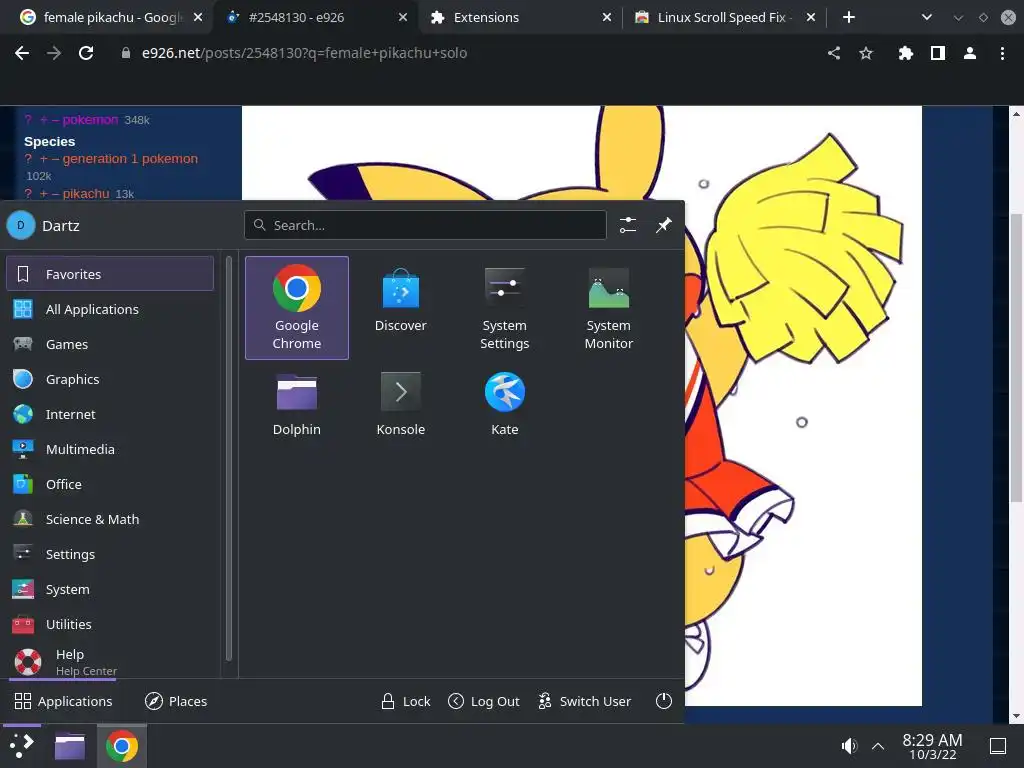This screenshot has height=768, width=1024.
Task: Click the address bar URL
Action: tap(304, 53)
